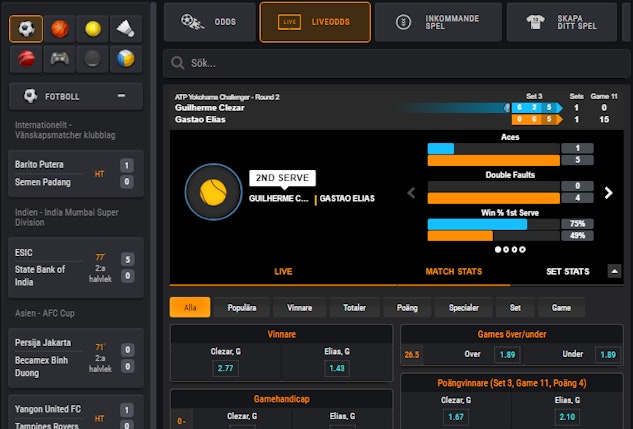Click the blue Win % 1st Serve bar
Image resolution: width=633 pixels, height=429 pixels.
pos(478,224)
